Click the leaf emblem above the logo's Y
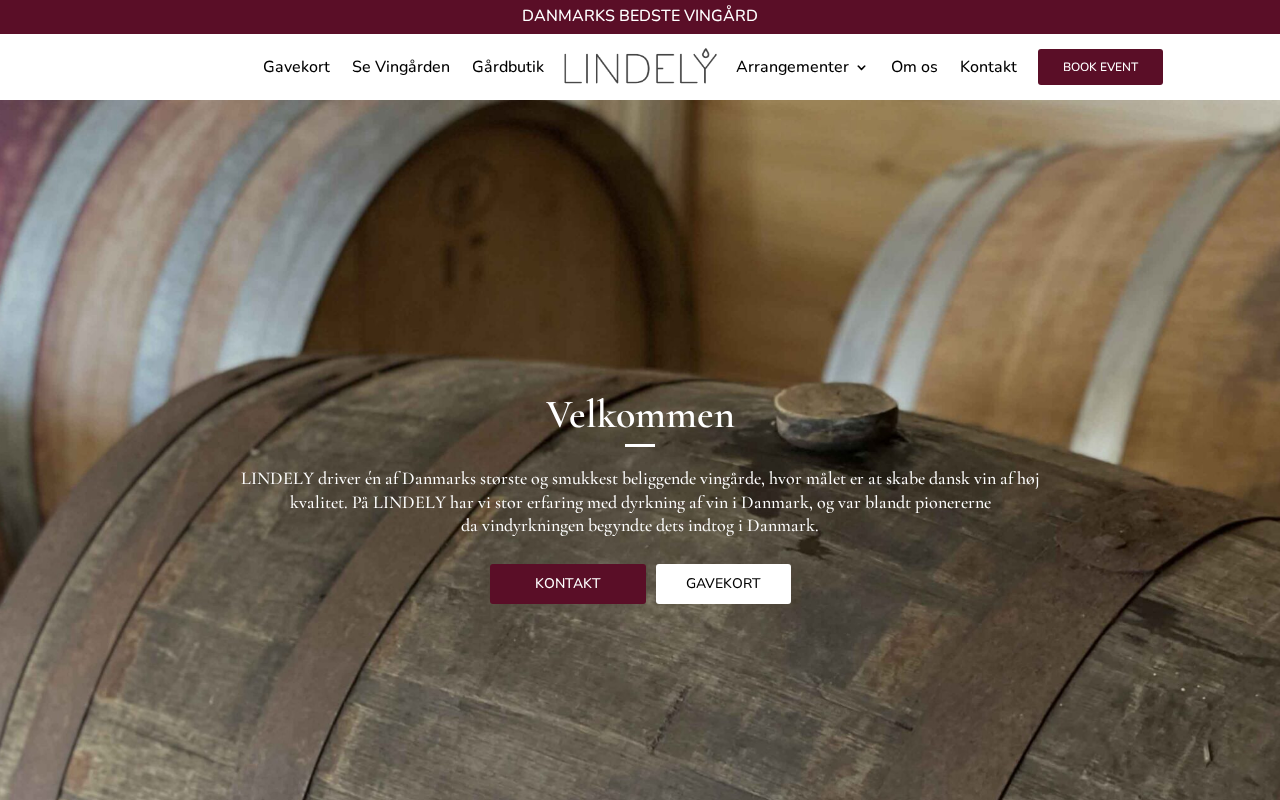This screenshot has height=800, width=1280. 707,54
